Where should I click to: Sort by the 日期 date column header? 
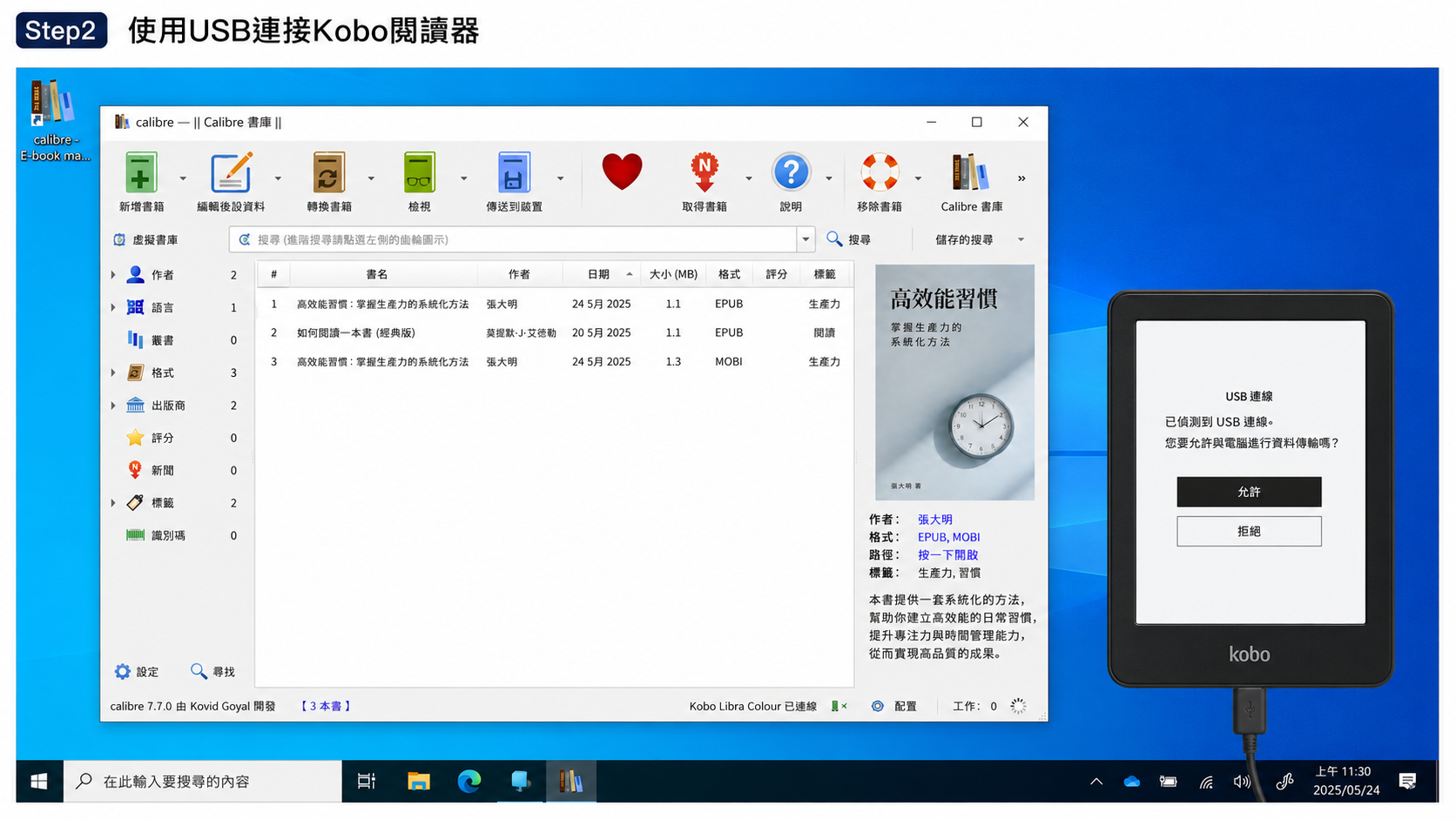(602, 274)
